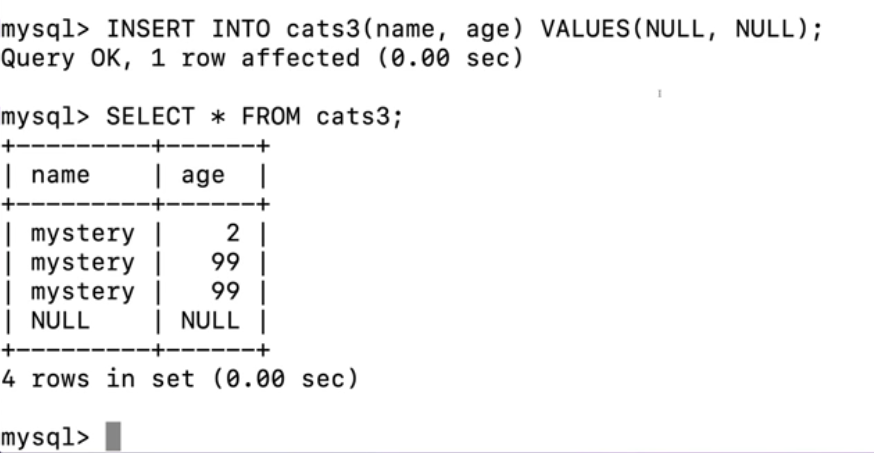Click the SELECT keyword in the second command
874x453 pixels.
pos(150,116)
